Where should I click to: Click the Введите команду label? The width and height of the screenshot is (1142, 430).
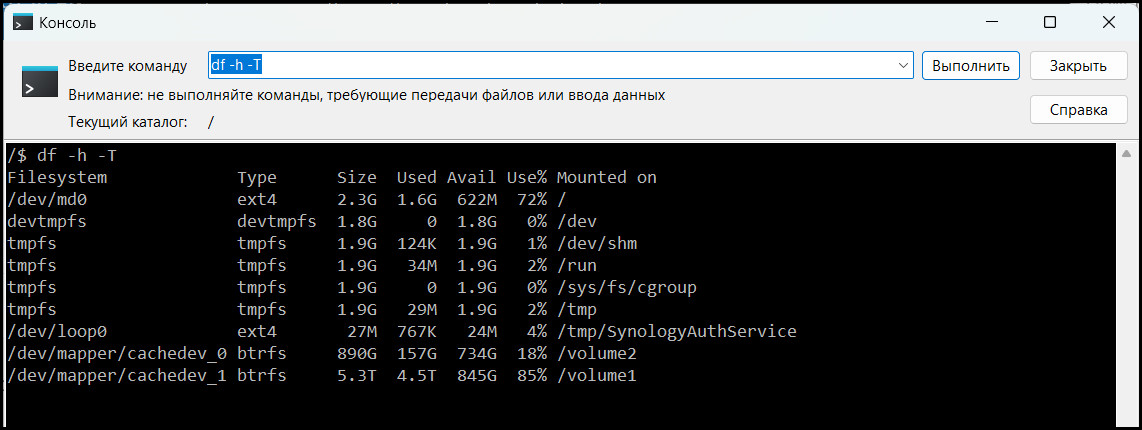(x=127, y=66)
